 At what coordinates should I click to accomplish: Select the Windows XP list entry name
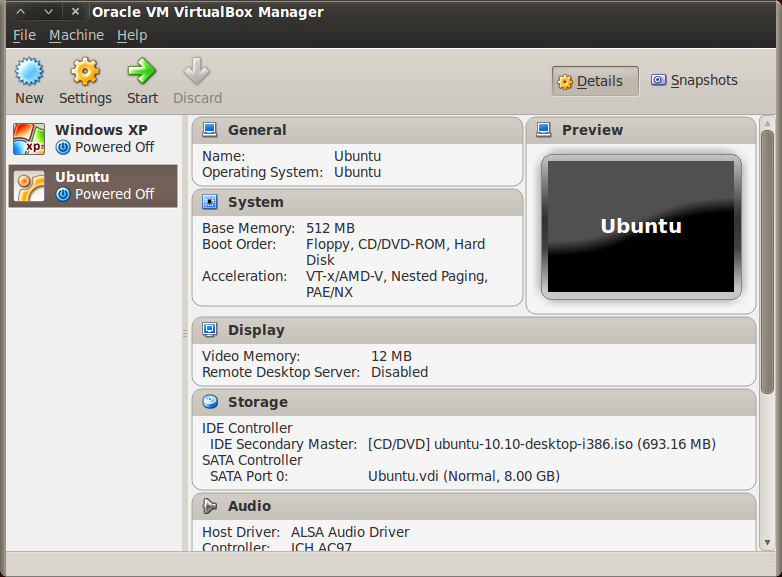[x=101, y=130]
